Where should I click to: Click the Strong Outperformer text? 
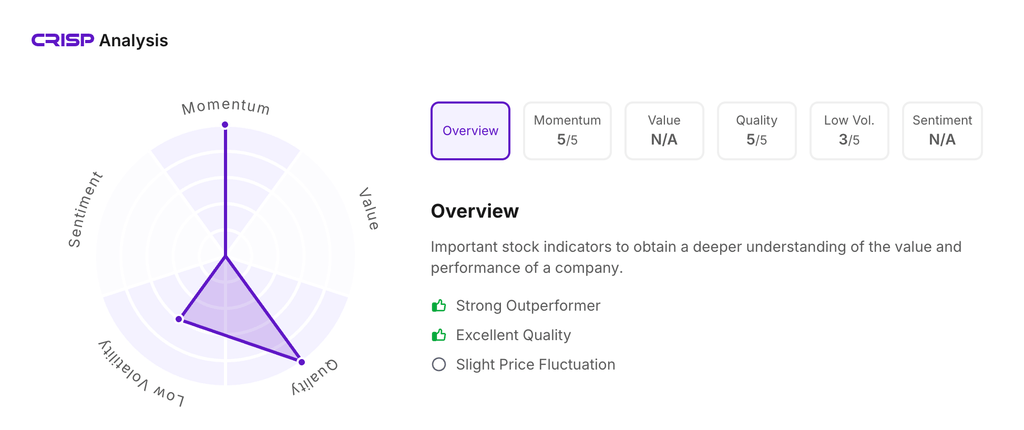[x=528, y=306]
